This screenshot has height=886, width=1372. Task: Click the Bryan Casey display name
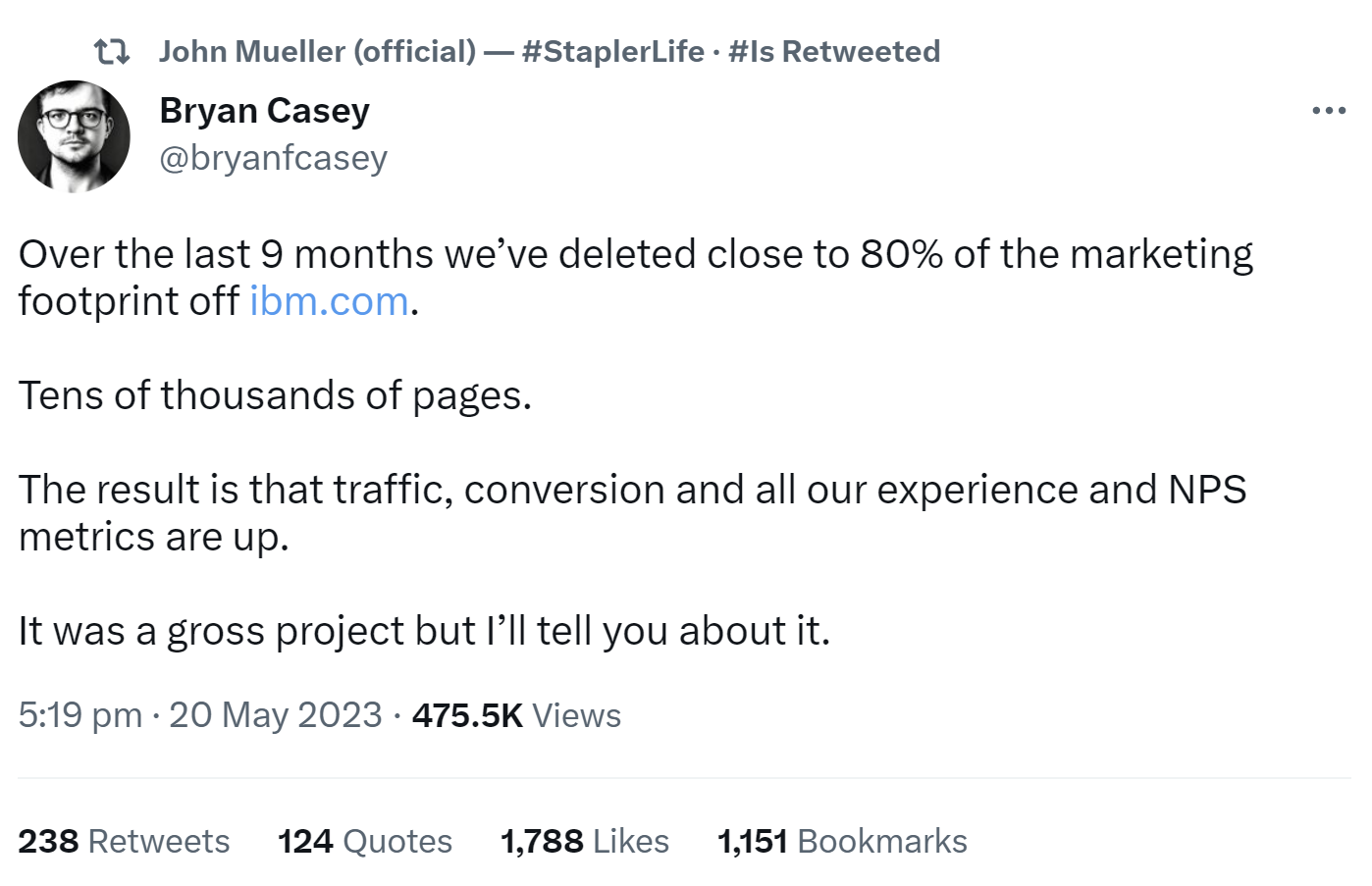click(x=263, y=110)
